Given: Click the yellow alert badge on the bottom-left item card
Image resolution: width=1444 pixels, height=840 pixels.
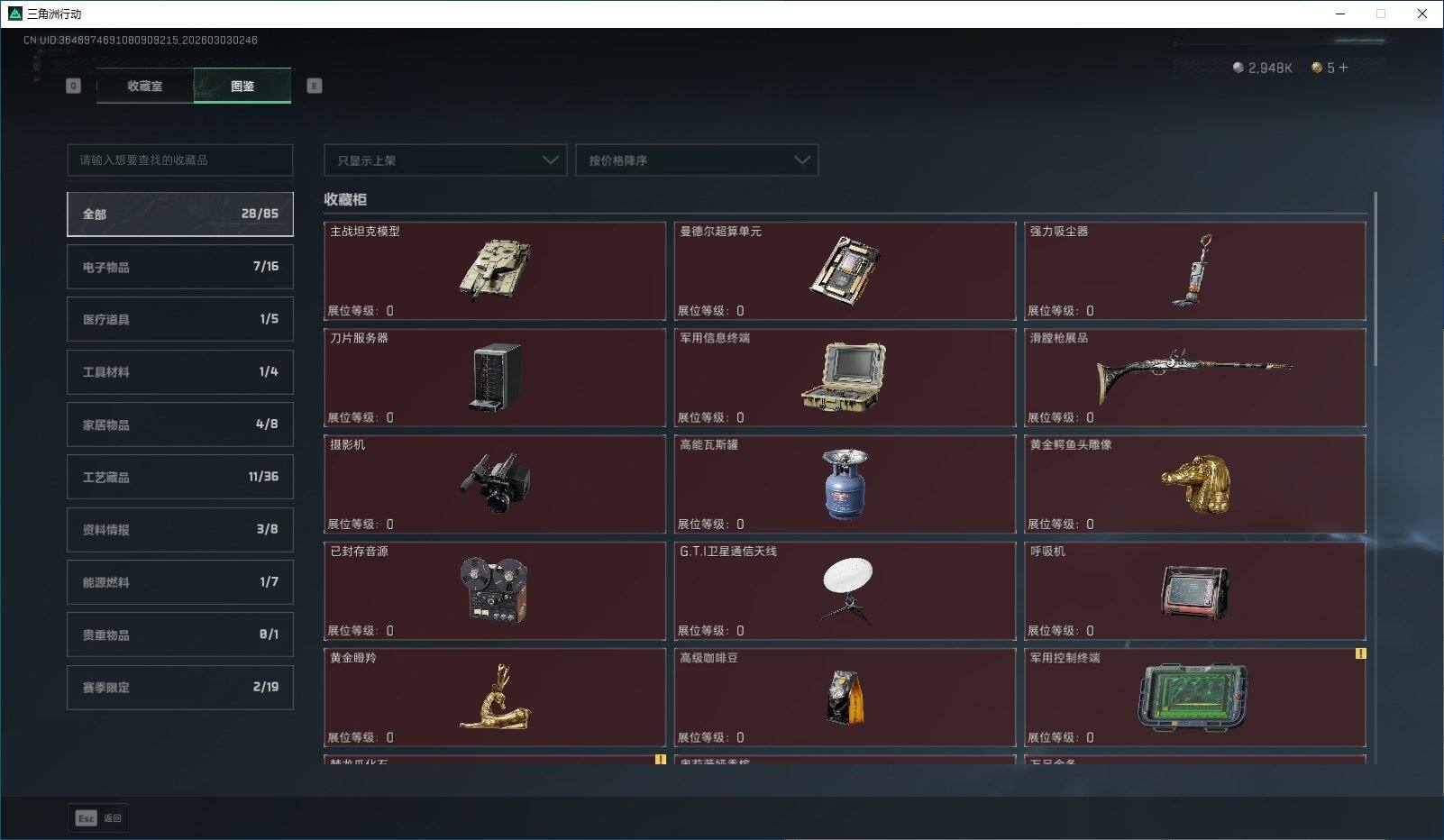Looking at the screenshot, I should 662,761.
